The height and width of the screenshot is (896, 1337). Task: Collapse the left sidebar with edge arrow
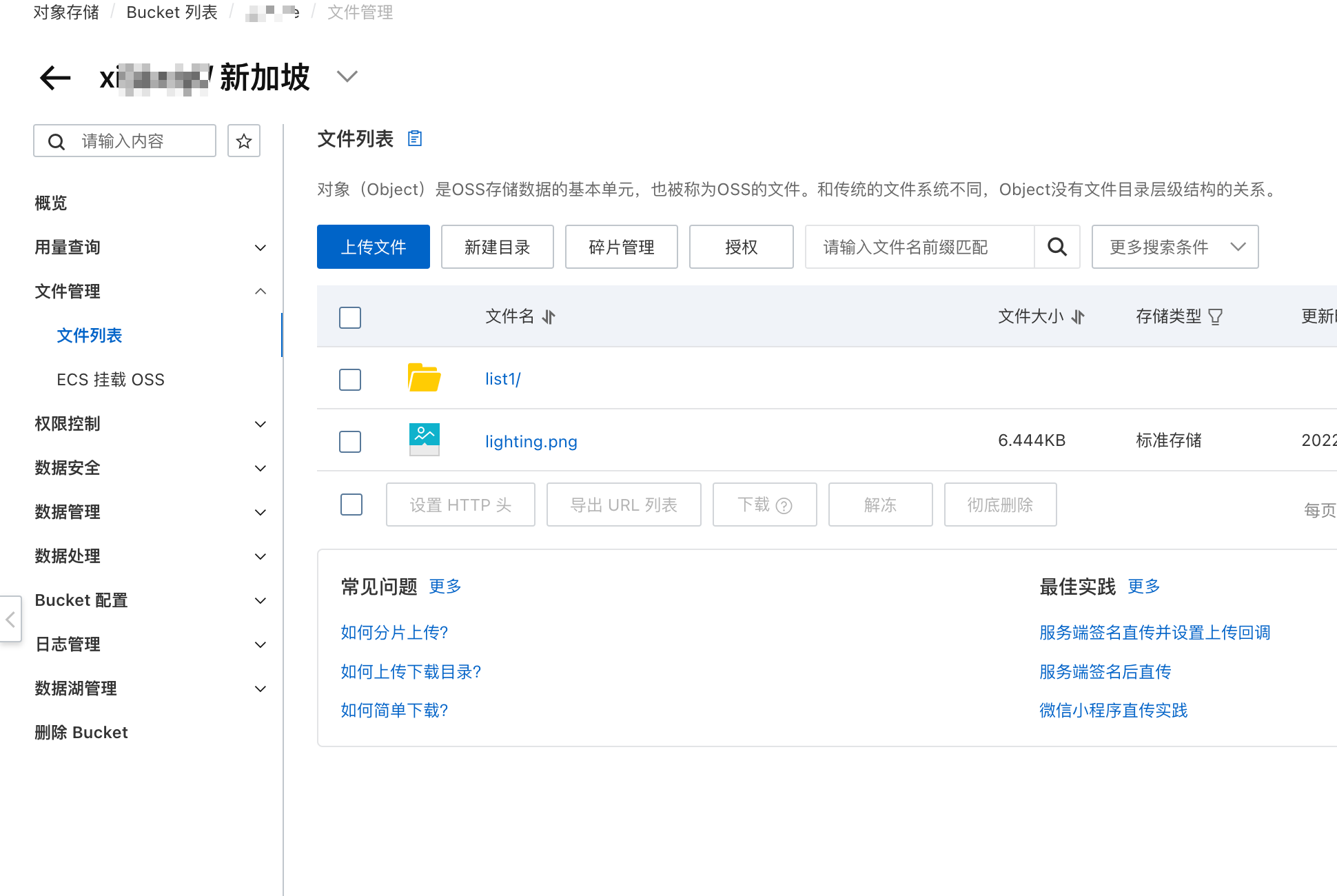[10, 619]
